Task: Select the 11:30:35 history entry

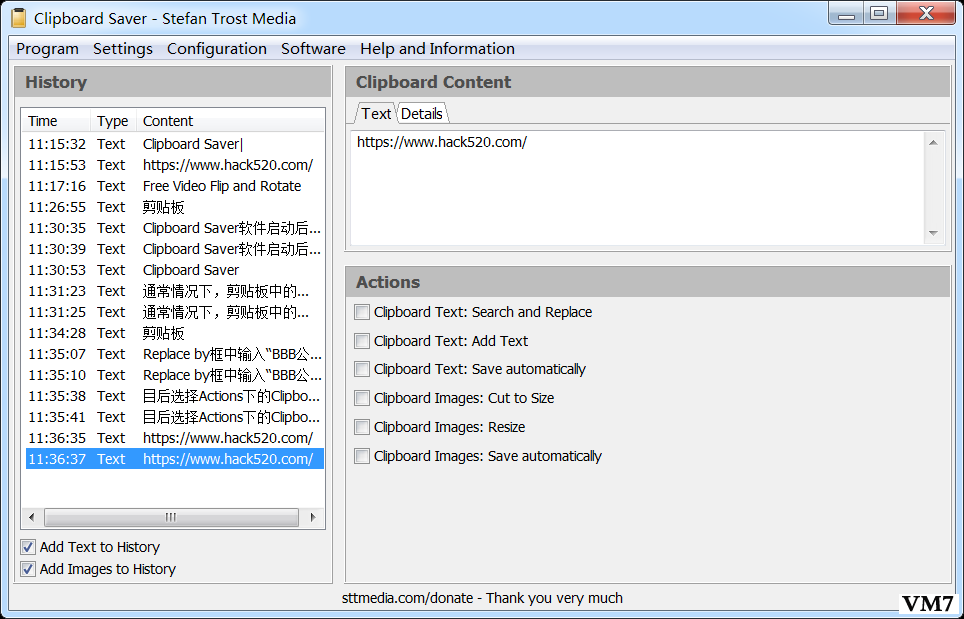Action: coord(175,228)
